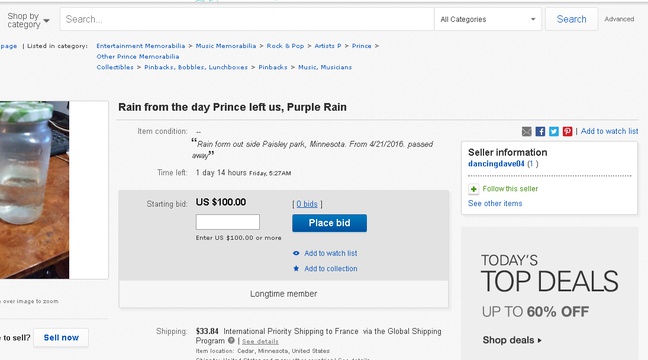Viewport: 648px width, 360px height.
Task: Click the Sell now button
Action: pyautogui.click(x=61, y=338)
